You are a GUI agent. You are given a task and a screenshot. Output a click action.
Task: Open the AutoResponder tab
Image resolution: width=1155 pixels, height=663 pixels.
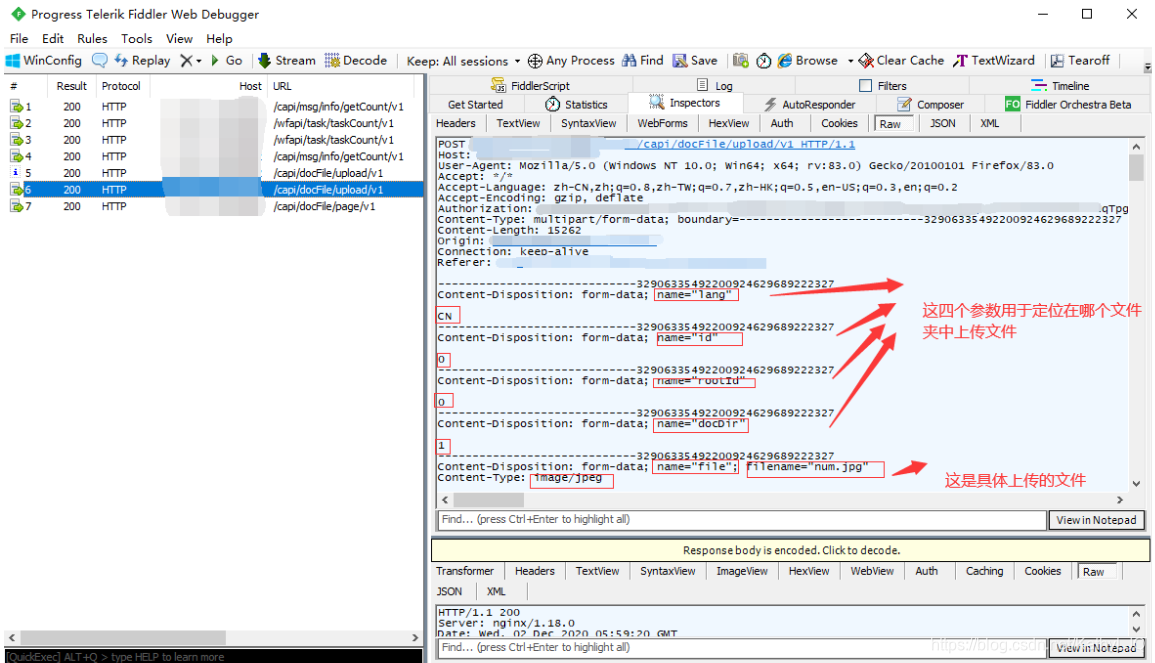[810, 105]
